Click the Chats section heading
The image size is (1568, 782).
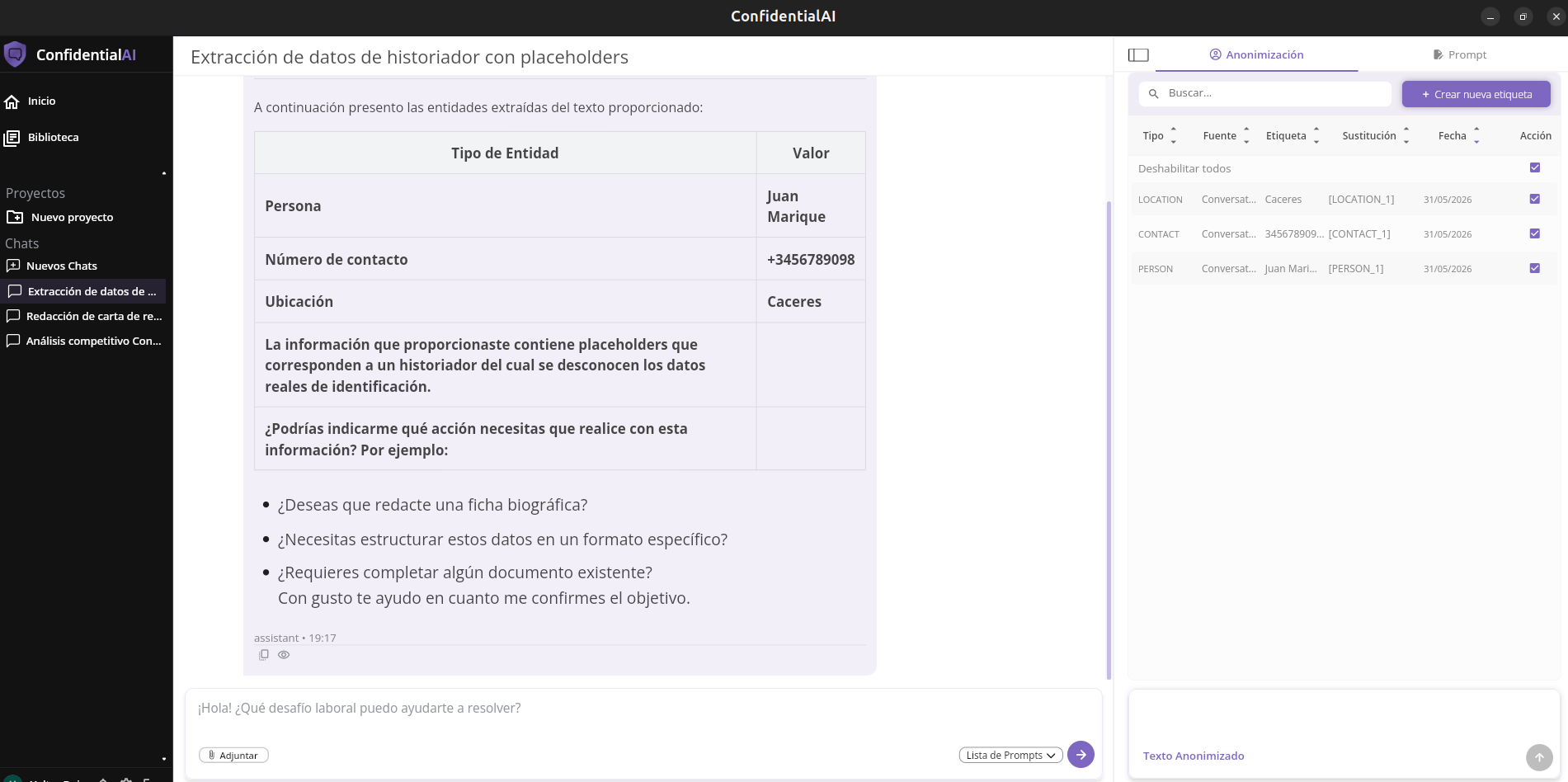[x=22, y=243]
